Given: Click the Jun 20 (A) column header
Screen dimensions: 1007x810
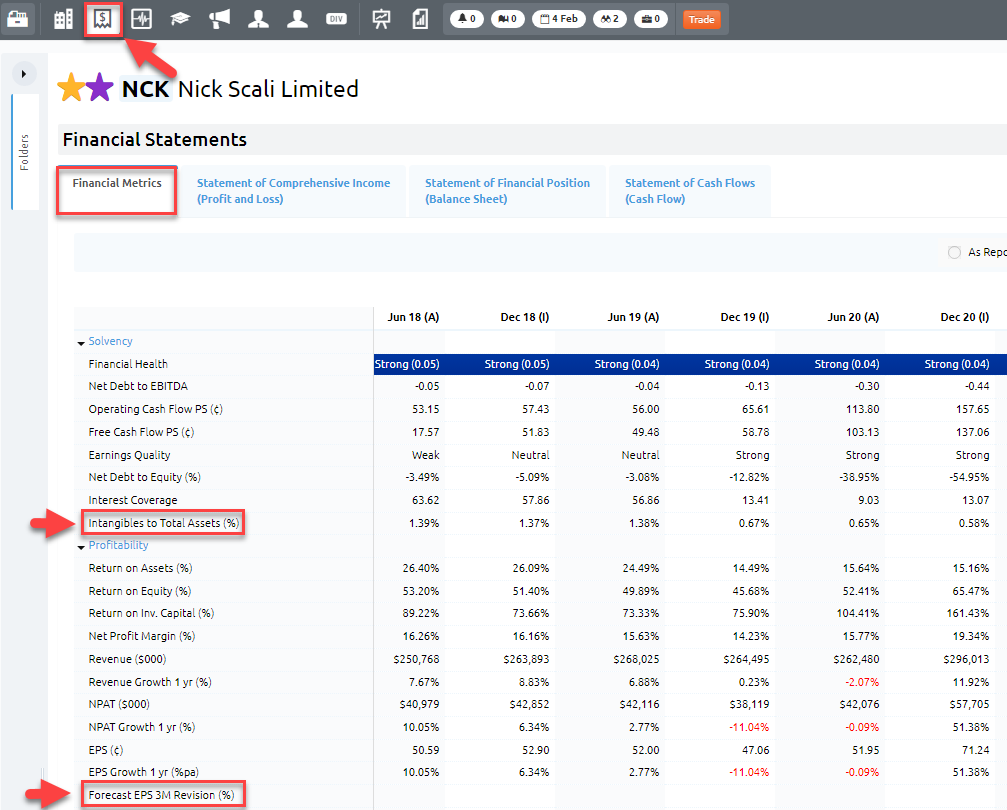Looking at the screenshot, I should tap(853, 317).
